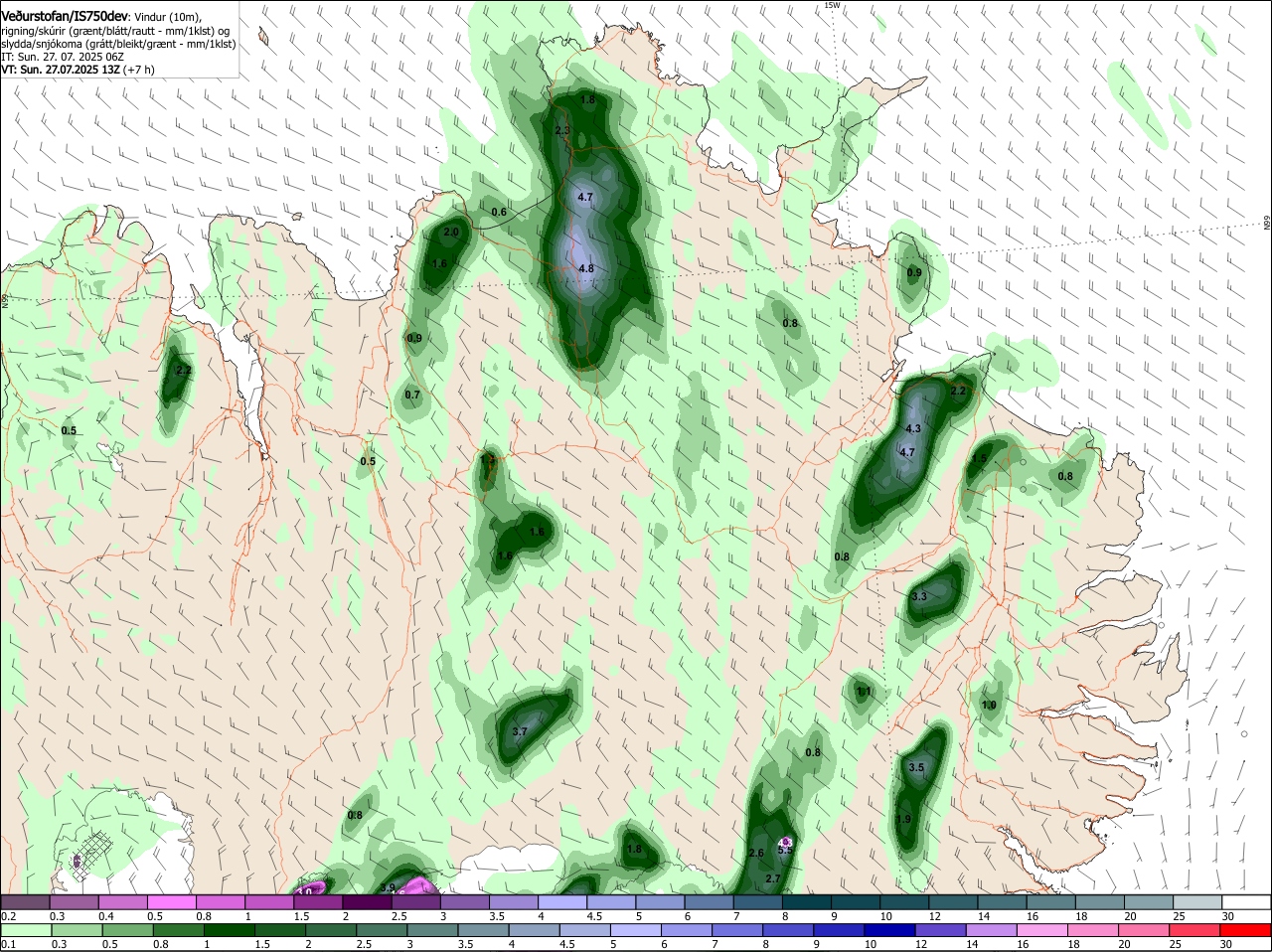The width and height of the screenshot is (1272, 952).
Task: Select the 4.3 precipitation value on the map
Action: click(x=914, y=428)
